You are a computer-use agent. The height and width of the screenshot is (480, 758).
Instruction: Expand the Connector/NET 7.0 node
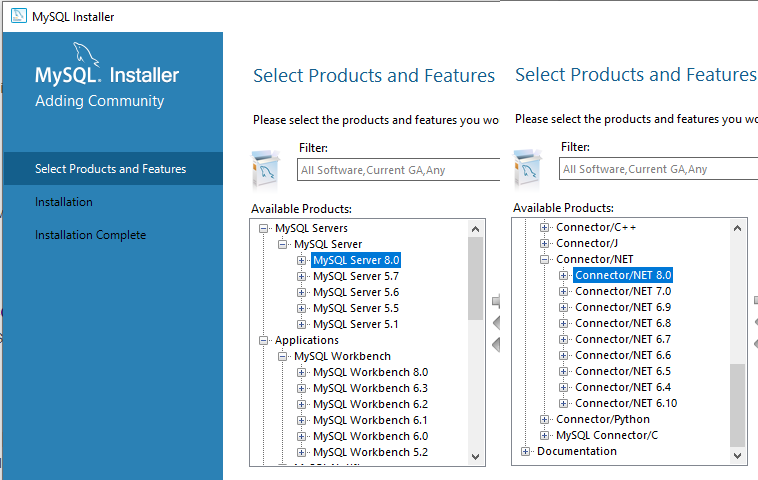(563, 291)
